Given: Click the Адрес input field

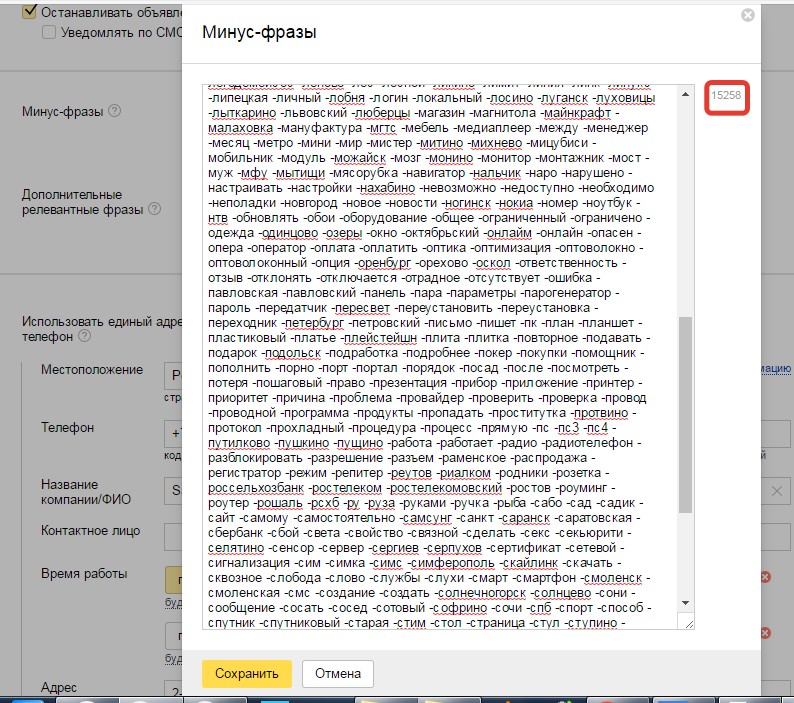Looking at the screenshot, I should [x=173, y=690].
